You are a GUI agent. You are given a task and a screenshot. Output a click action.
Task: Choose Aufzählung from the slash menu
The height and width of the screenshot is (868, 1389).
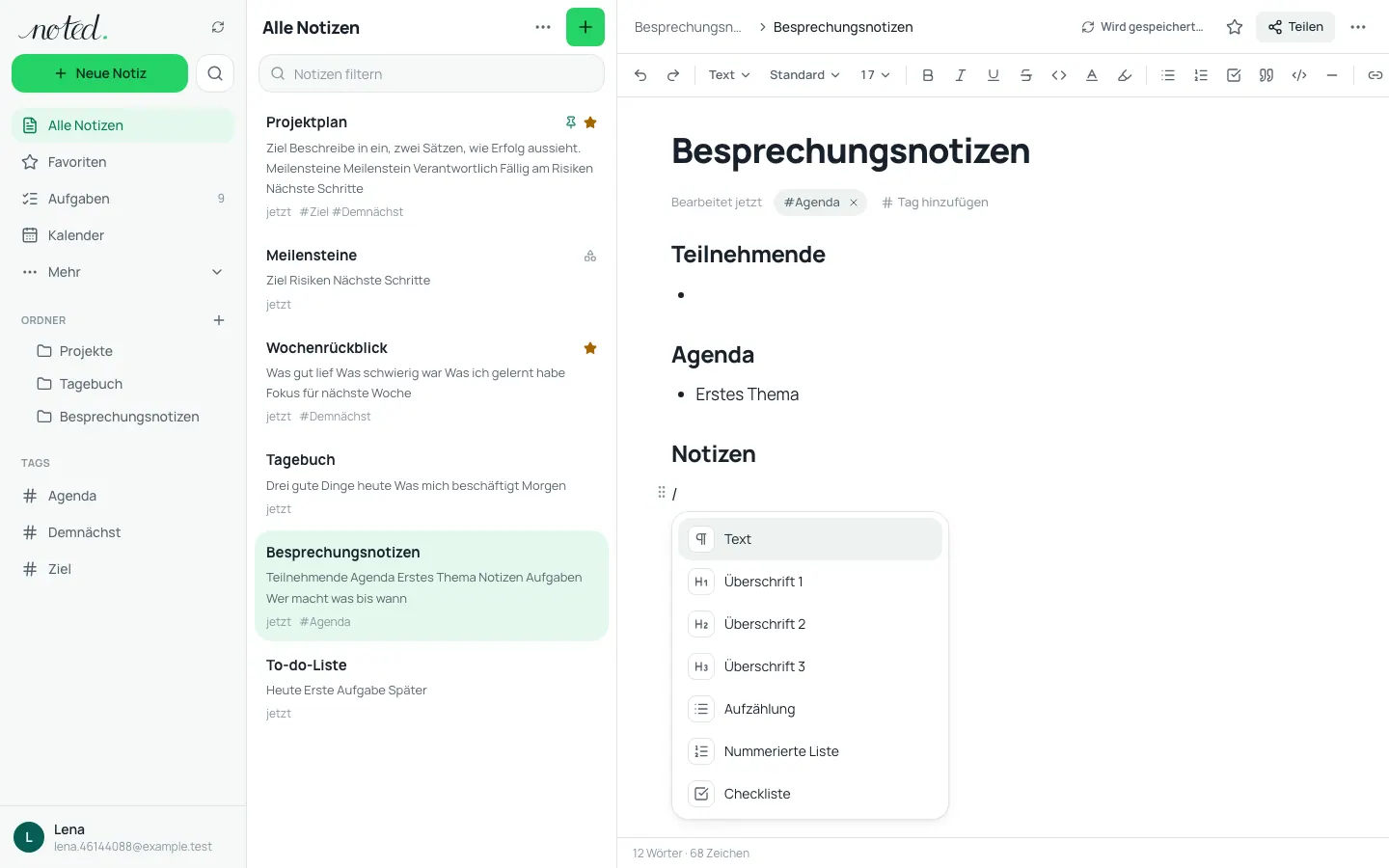coord(810,709)
